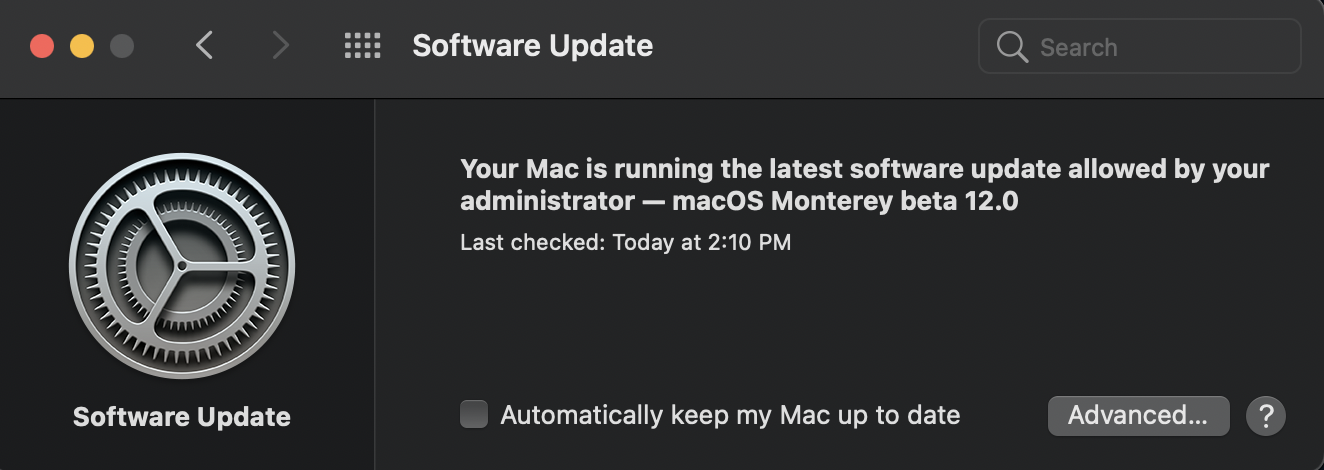Click 'Automatically keep my Mac up to date' label
This screenshot has height=470, width=1324.
point(730,415)
